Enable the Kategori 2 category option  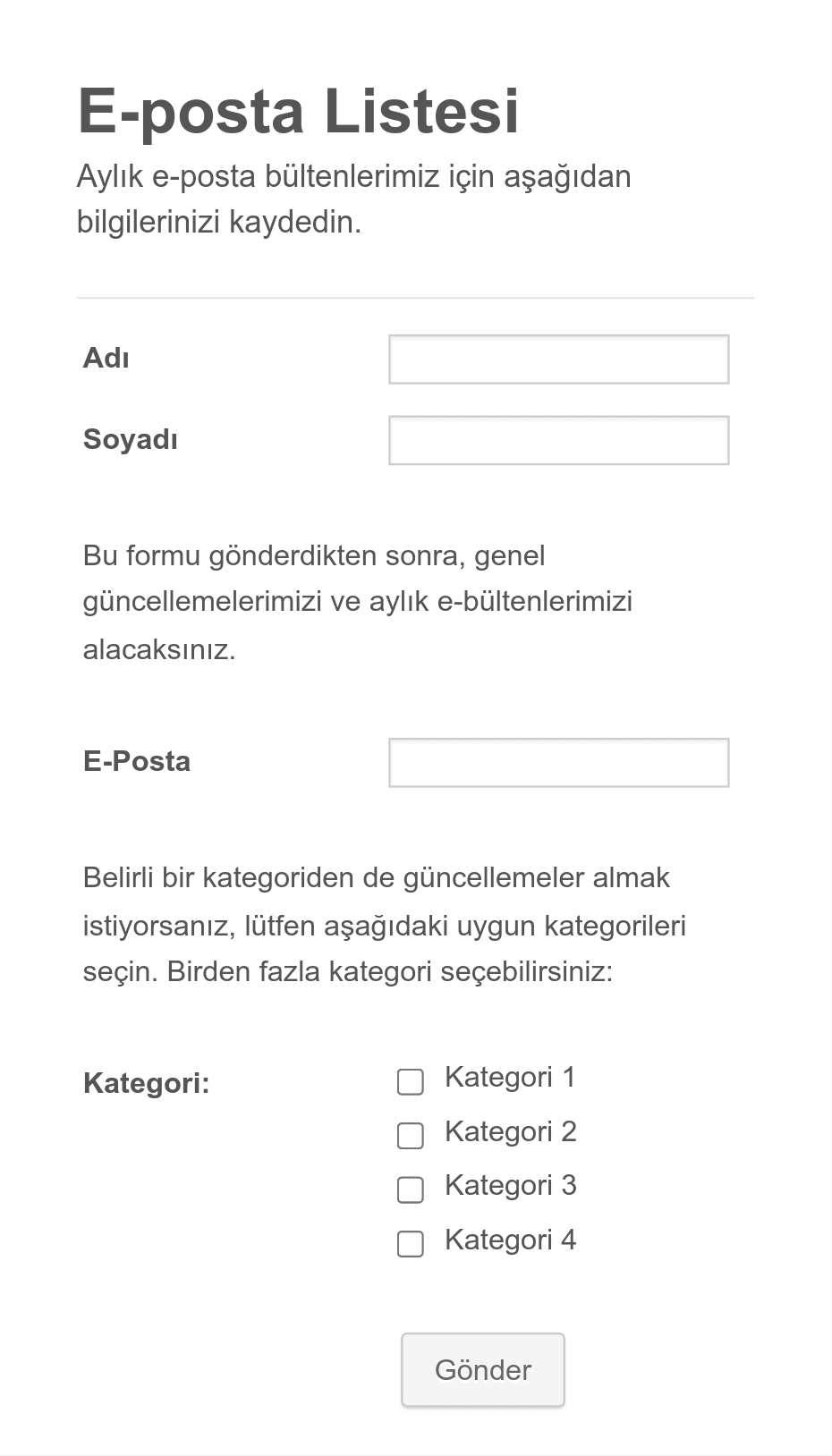tap(410, 1136)
